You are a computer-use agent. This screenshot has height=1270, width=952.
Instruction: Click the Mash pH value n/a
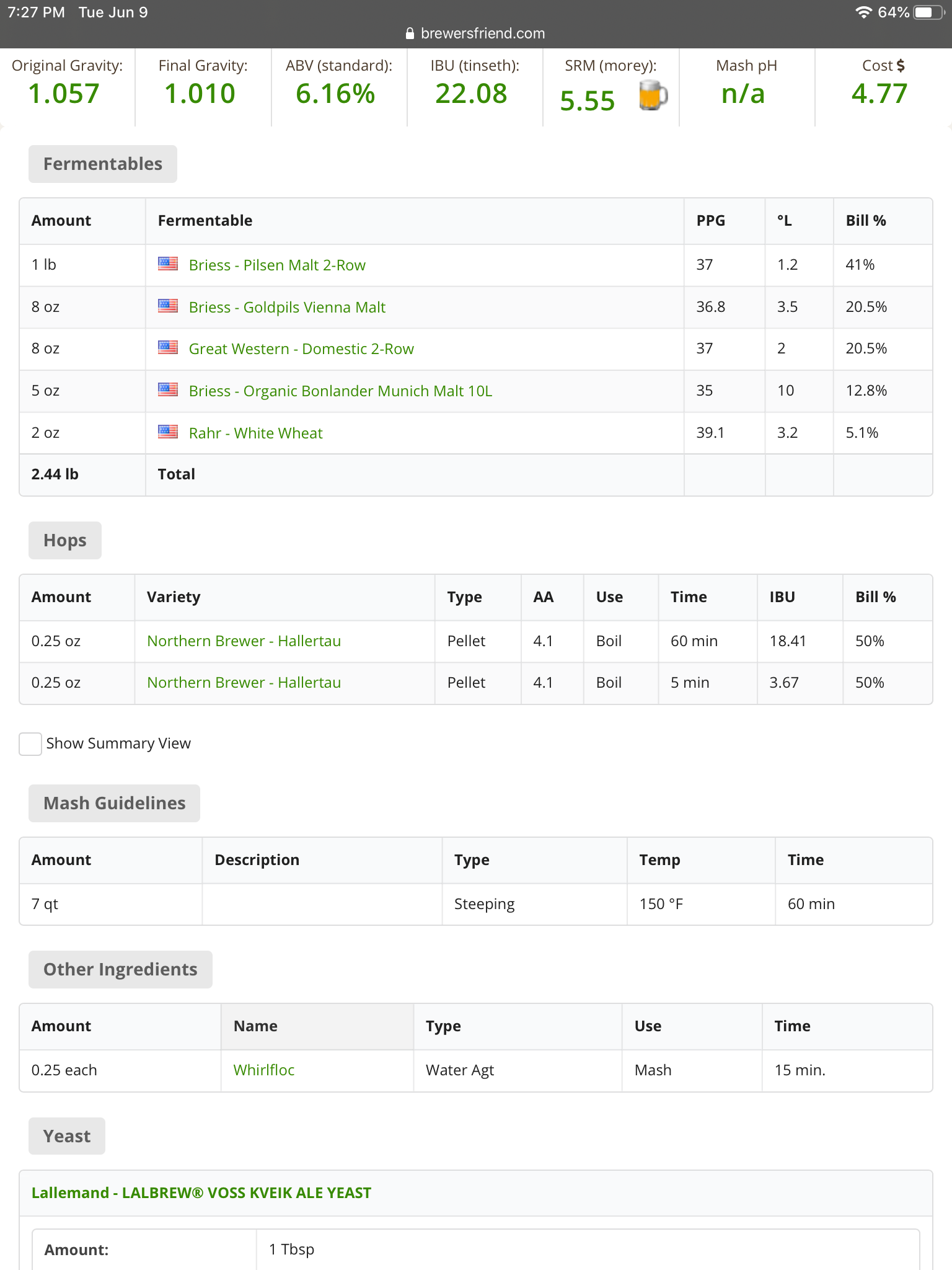pos(743,94)
